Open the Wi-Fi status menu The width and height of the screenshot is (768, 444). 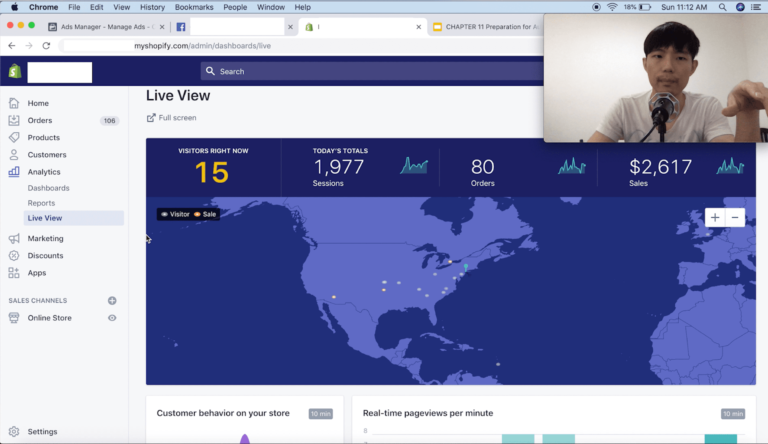[612, 7]
